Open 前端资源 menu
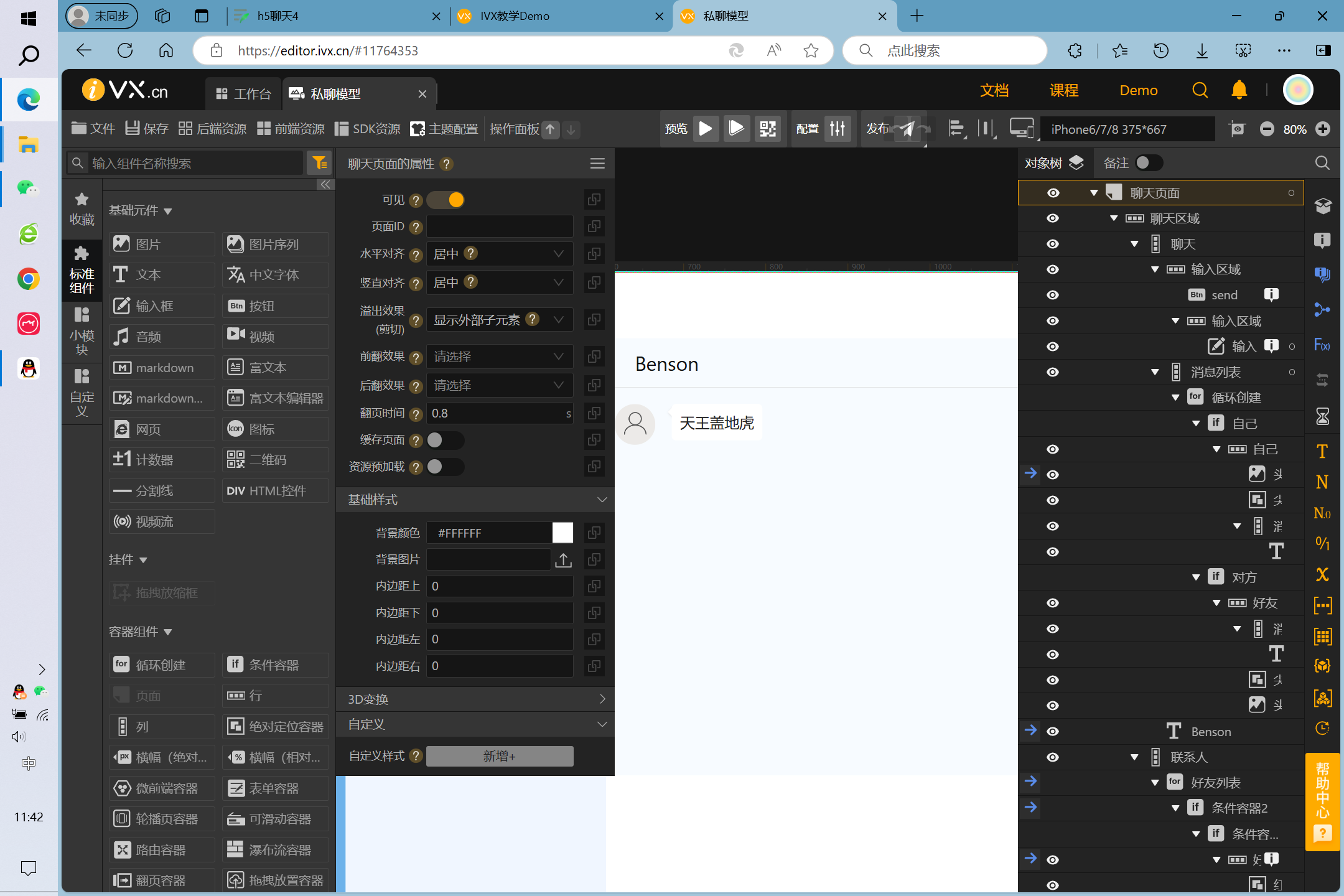 291,129
